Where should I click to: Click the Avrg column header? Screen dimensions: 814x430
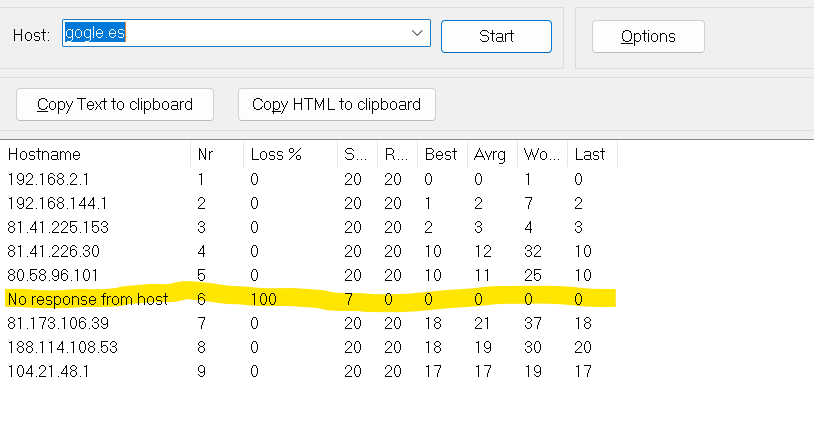491,154
